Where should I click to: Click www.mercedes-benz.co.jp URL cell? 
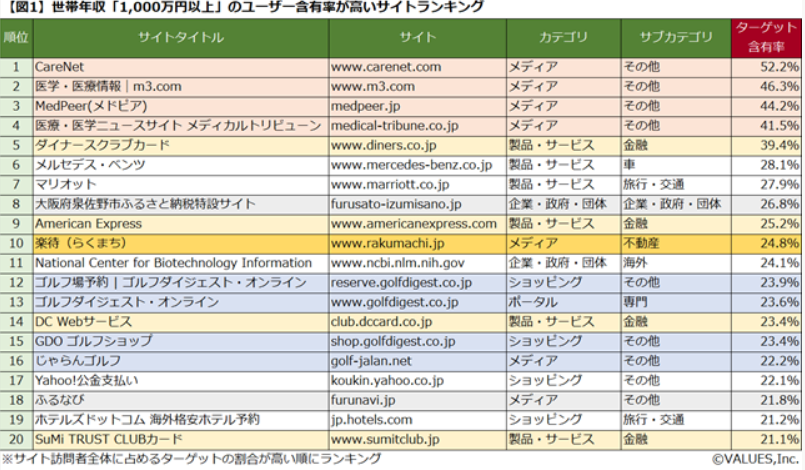pyautogui.click(x=417, y=165)
